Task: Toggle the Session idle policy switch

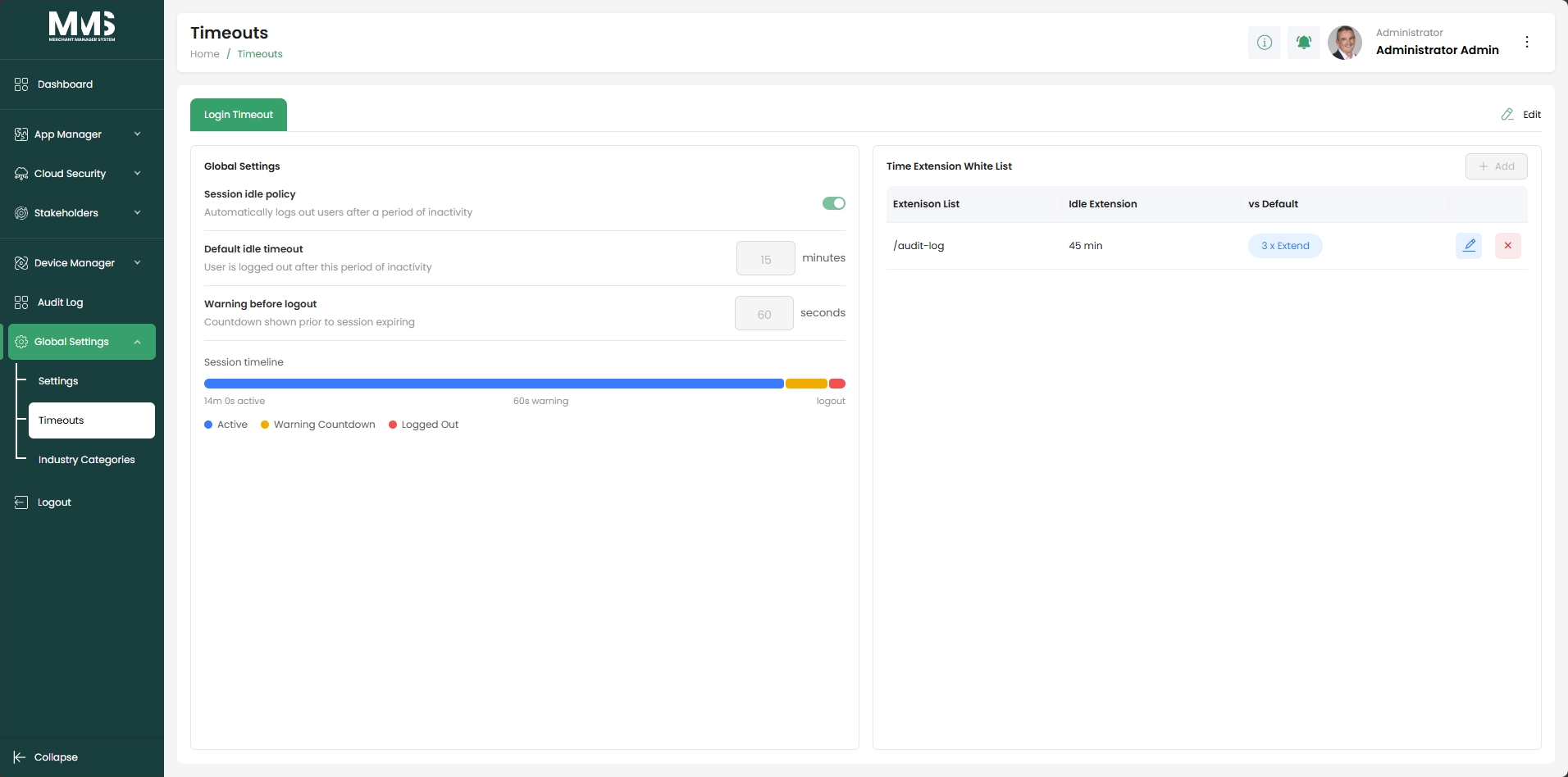Action: click(834, 203)
